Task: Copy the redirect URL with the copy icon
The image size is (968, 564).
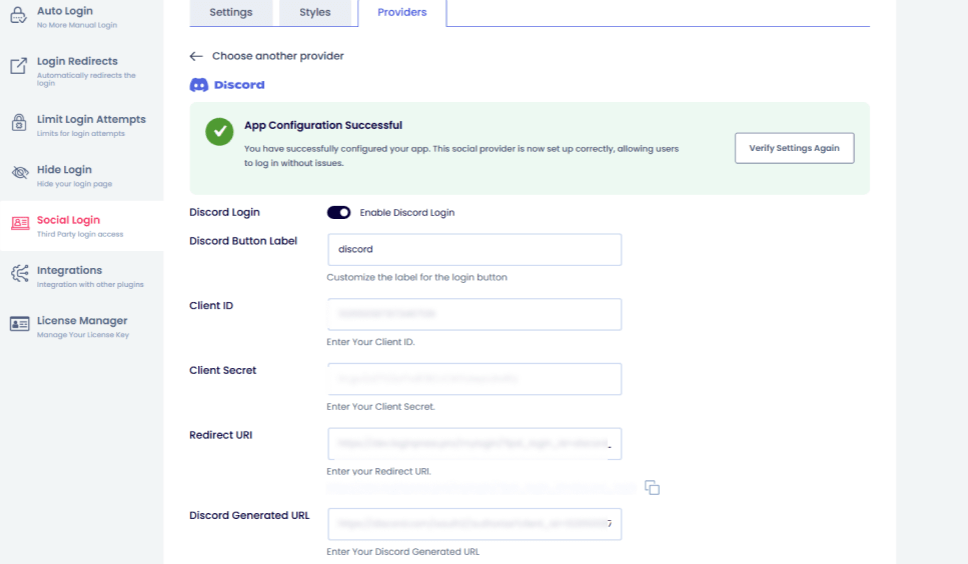Action: coord(652,487)
